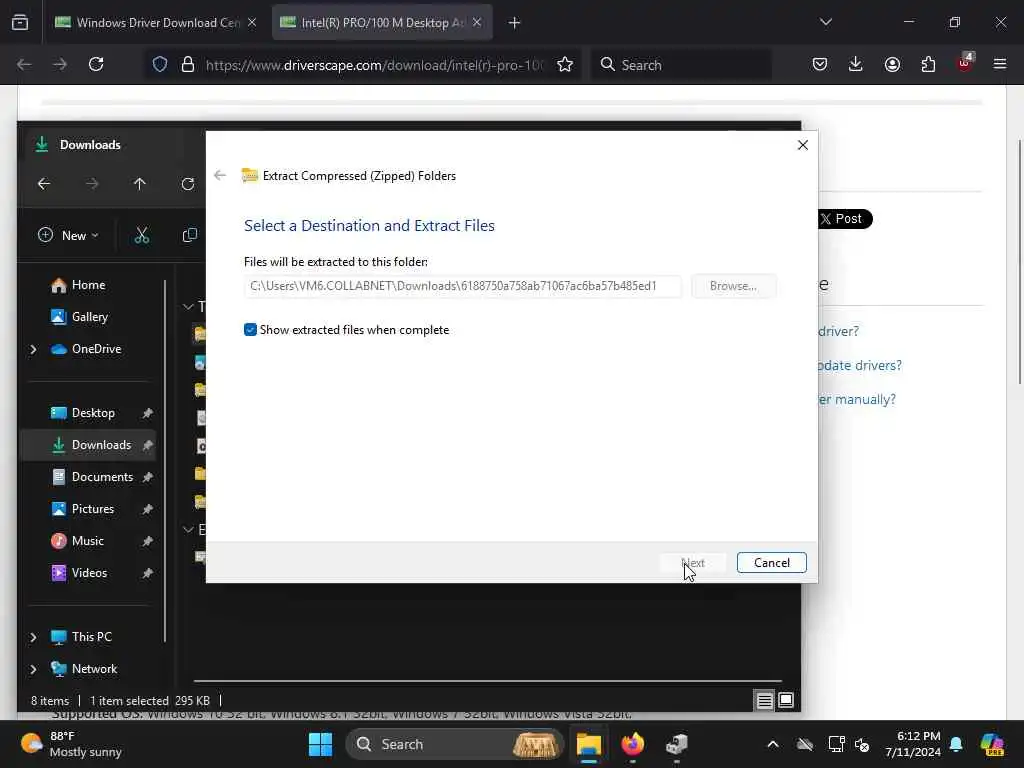
Task: Switch Explorer to large thumbnails view
Action: pos(786,700)
